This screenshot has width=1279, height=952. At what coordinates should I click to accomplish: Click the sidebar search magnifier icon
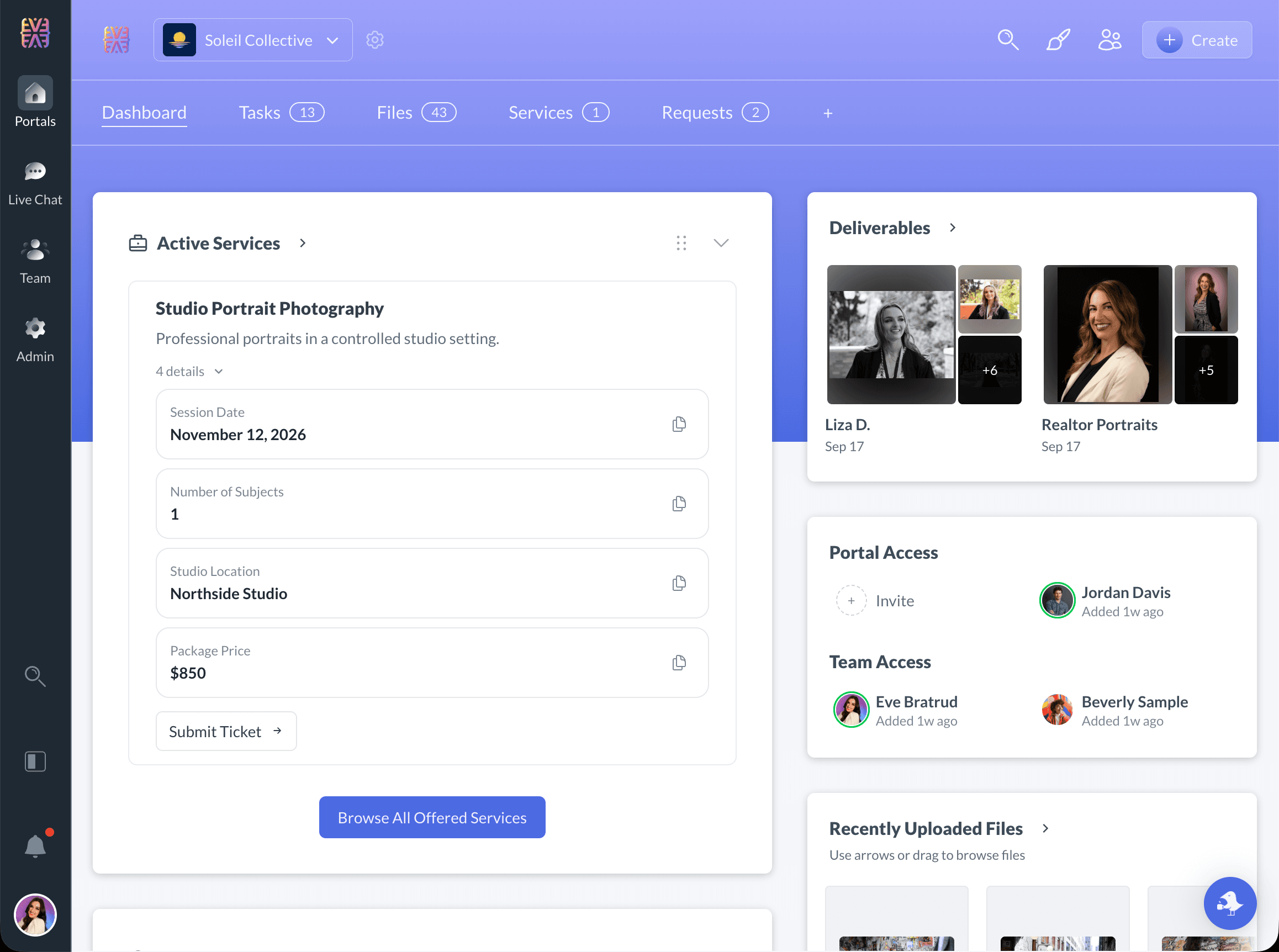pyautogui.click(x=35, y=676)
